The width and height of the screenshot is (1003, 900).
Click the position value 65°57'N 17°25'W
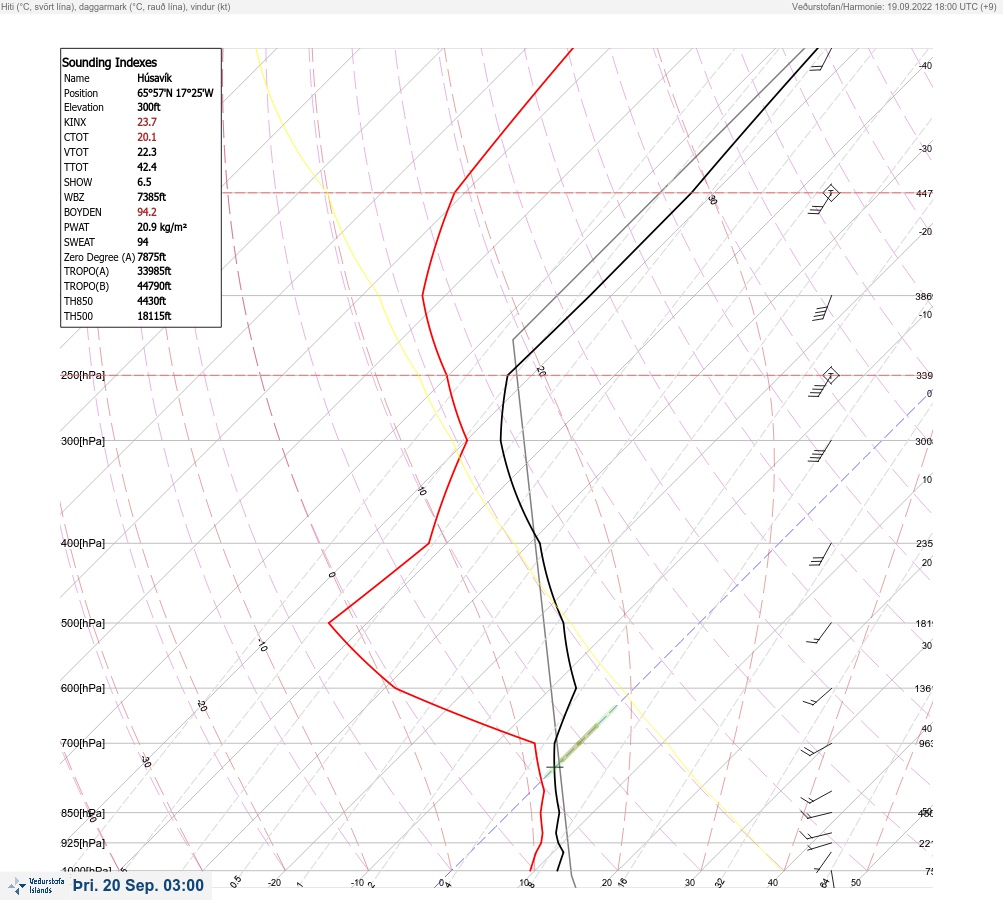click(x=175, y=93)
